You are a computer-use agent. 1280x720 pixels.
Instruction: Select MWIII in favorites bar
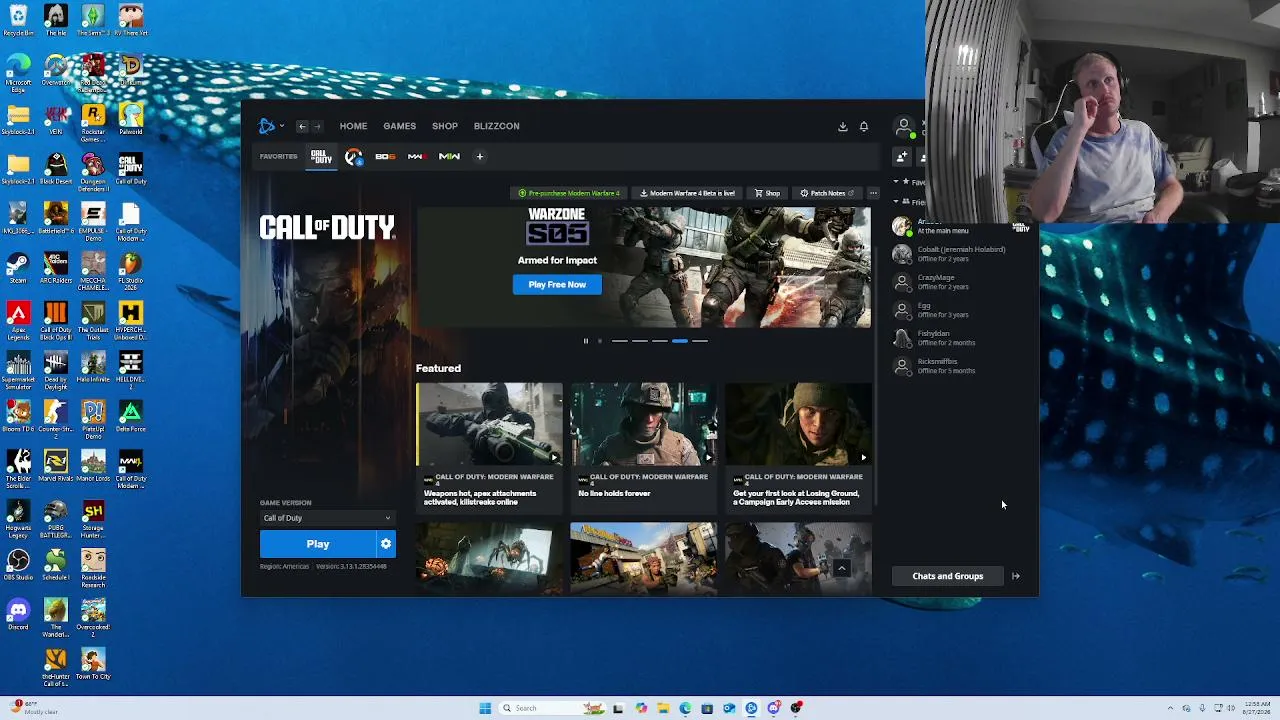pyautogui.click(x=416, y=157)
